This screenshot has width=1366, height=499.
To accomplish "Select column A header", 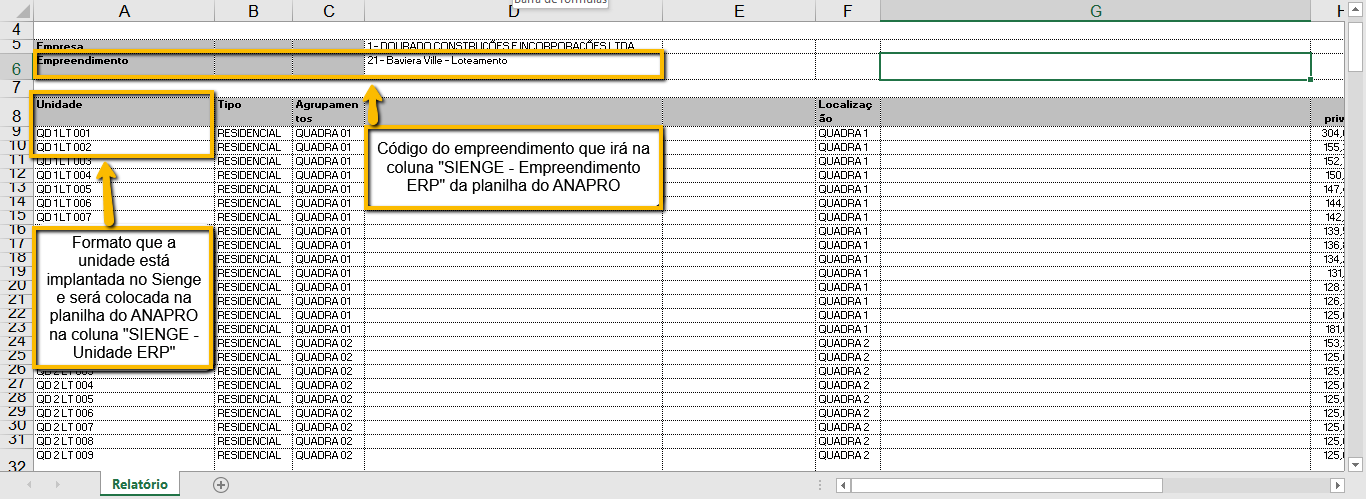I will (x=124, y=11).
